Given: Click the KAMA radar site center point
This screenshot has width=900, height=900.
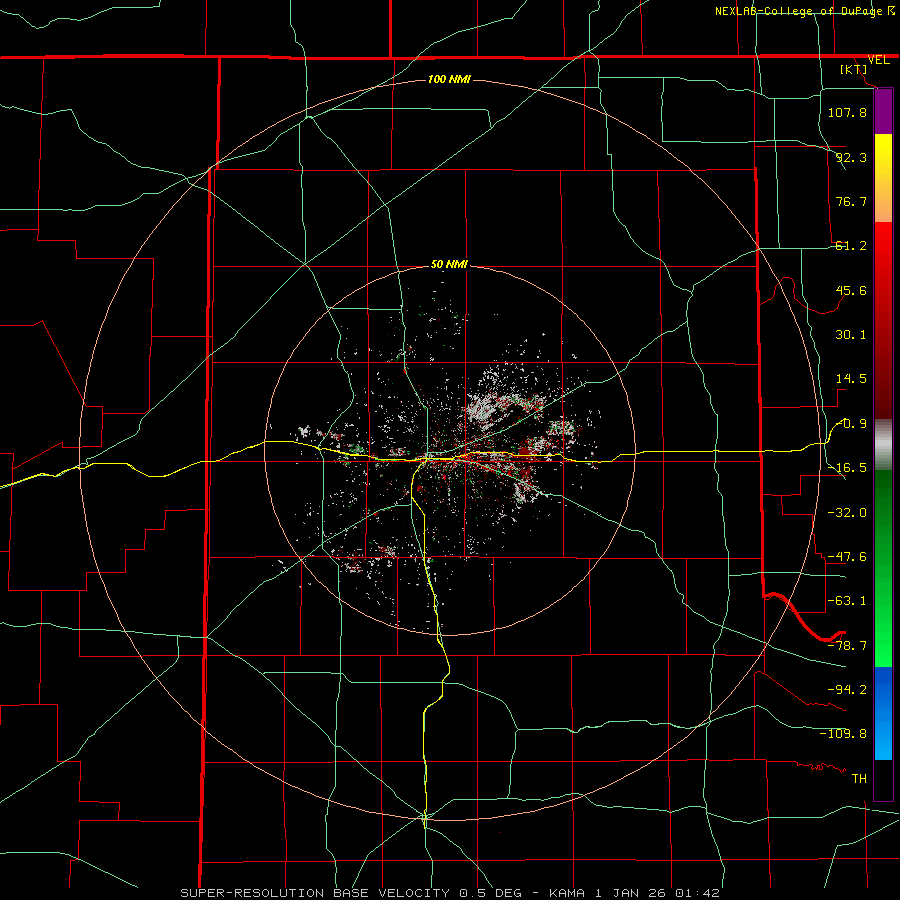Looking at the screenshot, I should [x=450, y=451].
